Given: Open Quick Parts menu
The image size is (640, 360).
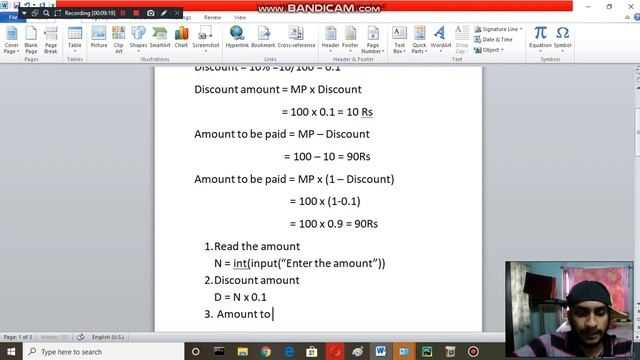Looking at the screenshot, I should [419, 40].
